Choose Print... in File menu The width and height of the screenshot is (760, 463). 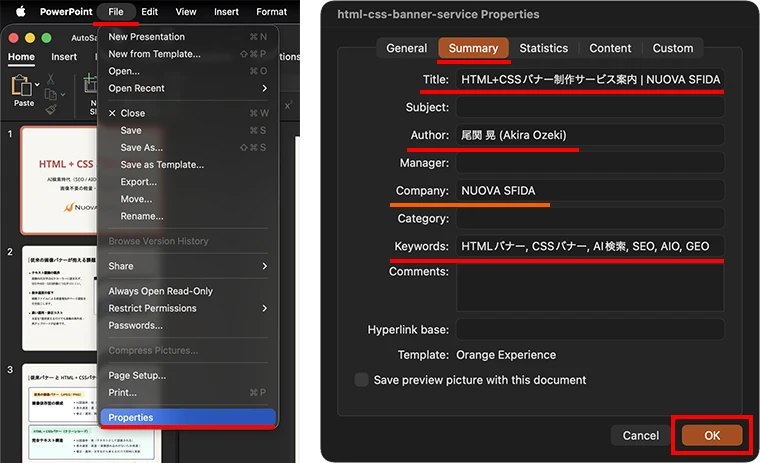point(188,393)
